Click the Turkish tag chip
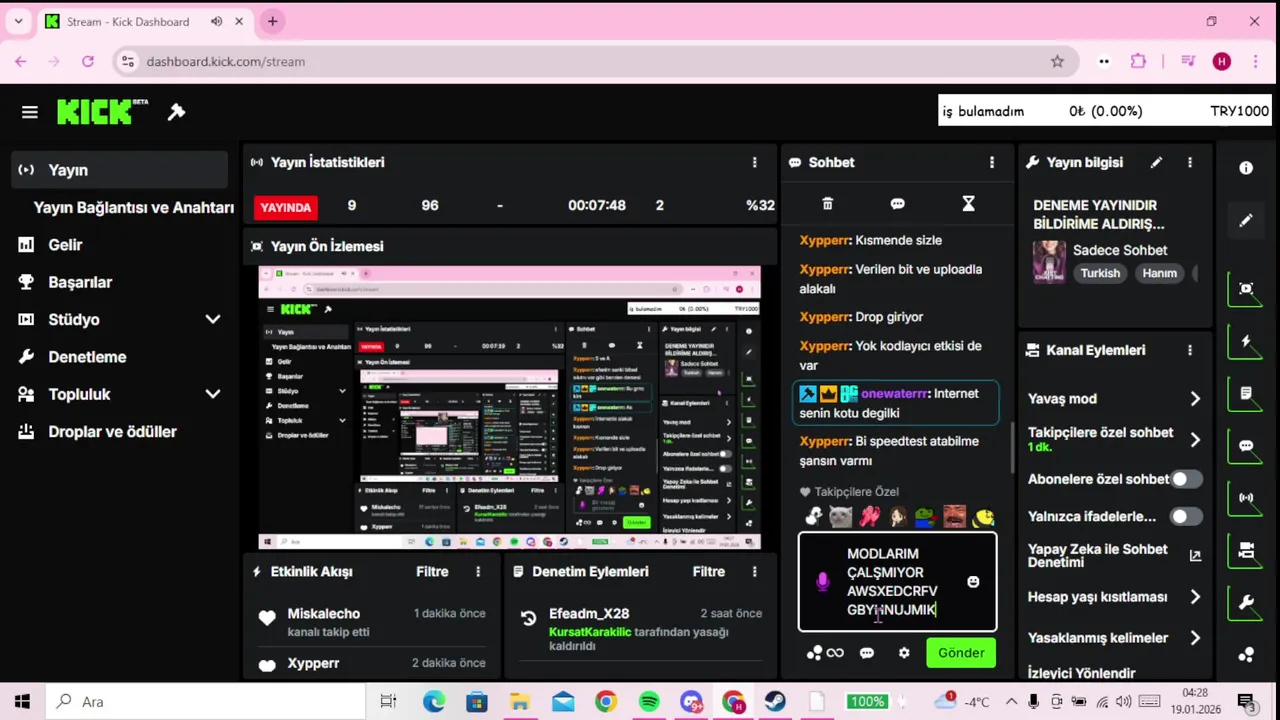 coord(1100,273)
